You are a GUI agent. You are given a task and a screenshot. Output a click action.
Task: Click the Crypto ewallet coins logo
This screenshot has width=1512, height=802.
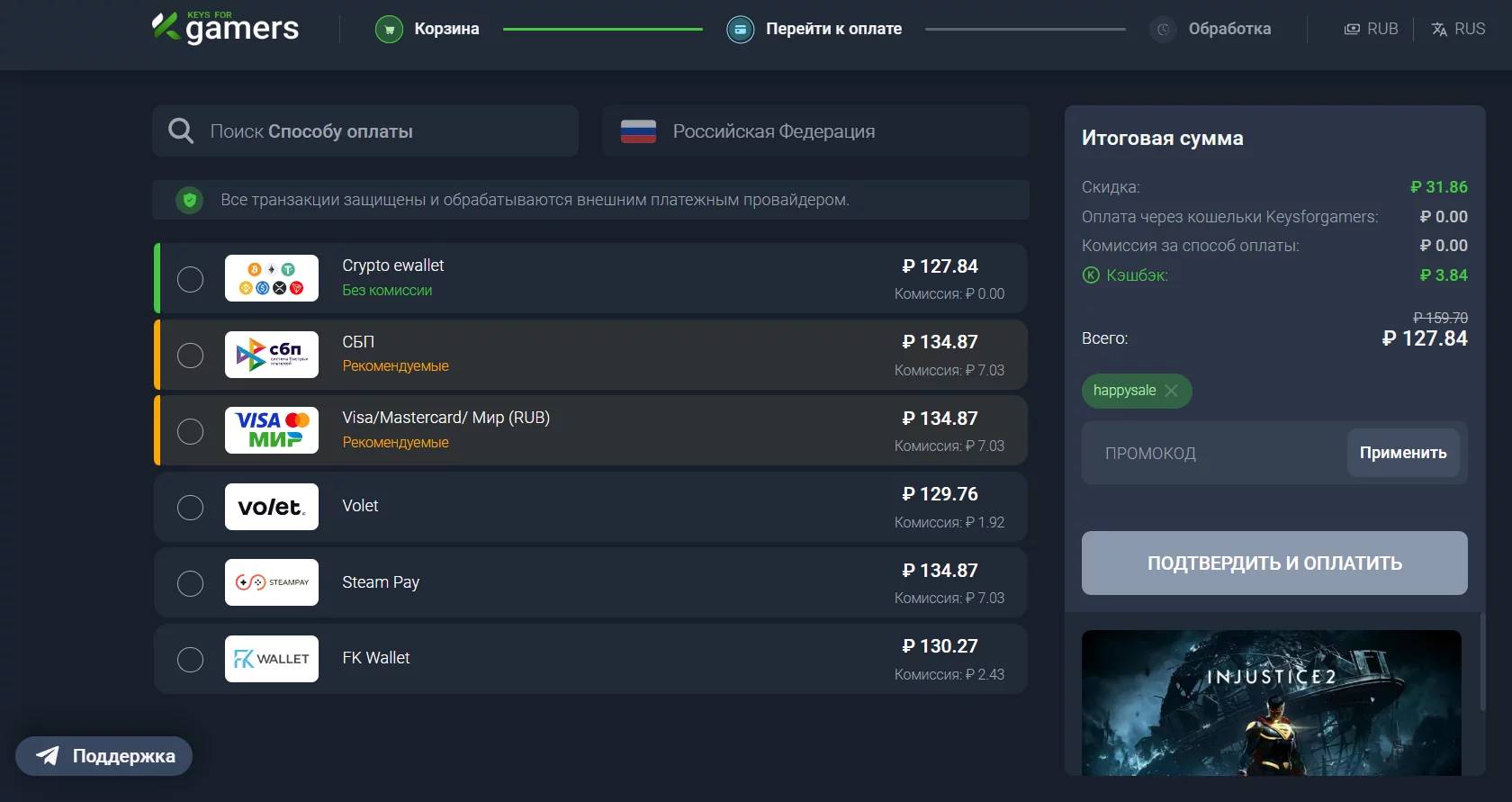coord(272,278)
